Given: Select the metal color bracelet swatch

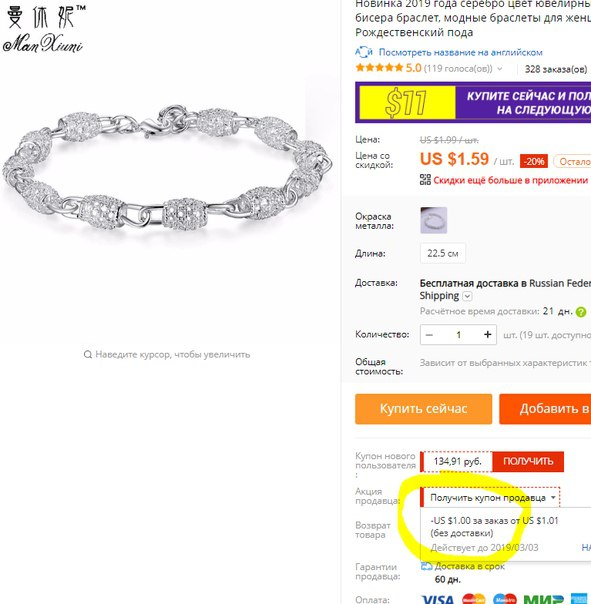Looking at the screenshot, I should coord(433,220).
